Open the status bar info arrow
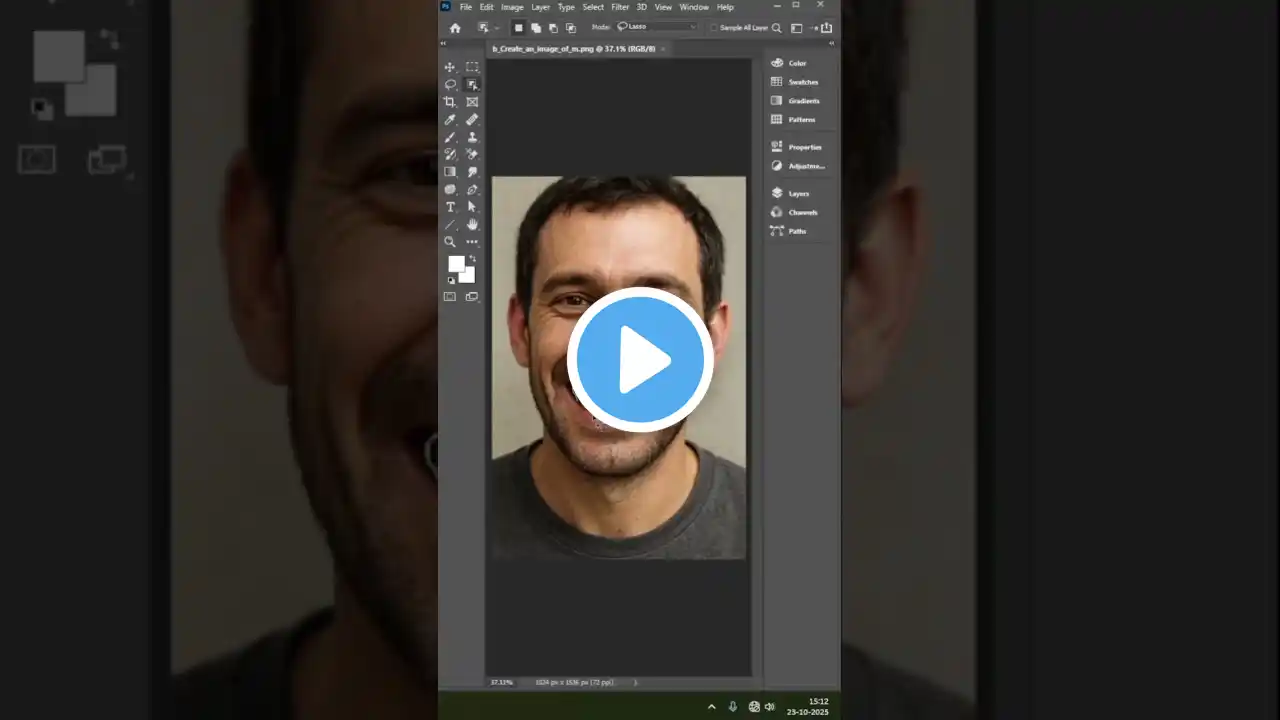 [635, 682]
